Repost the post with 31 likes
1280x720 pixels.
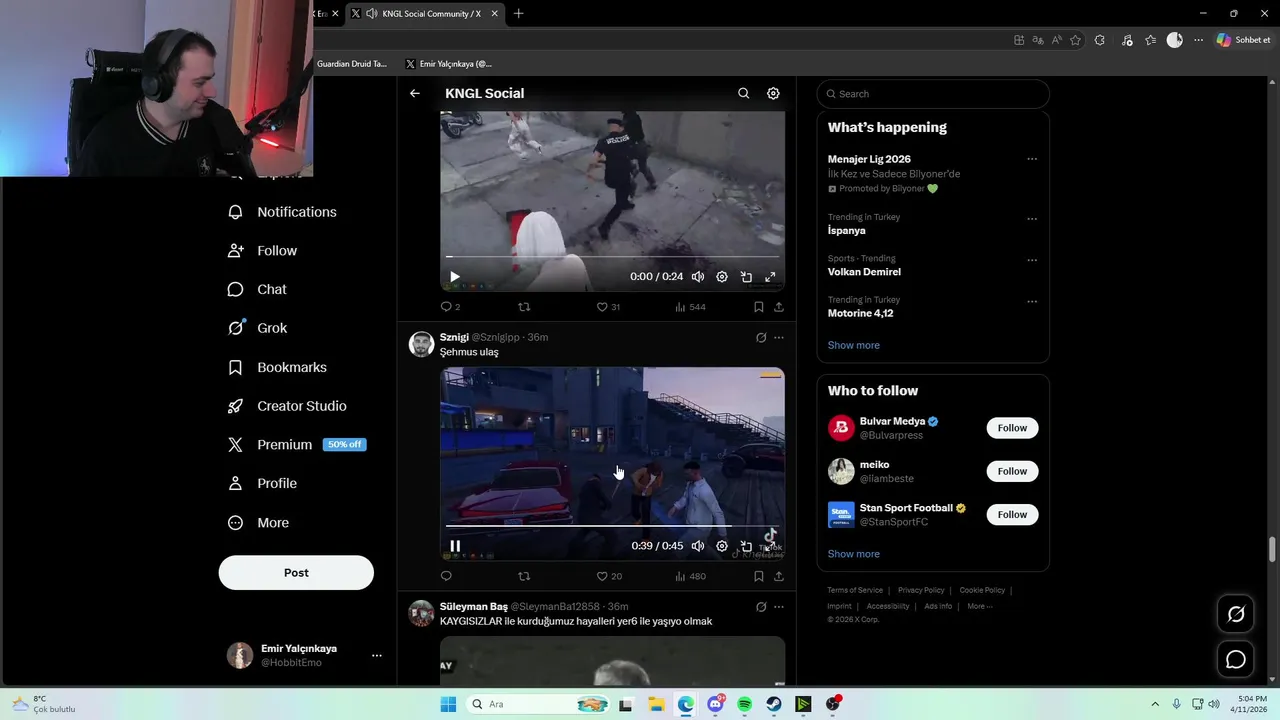pos(524,307)
